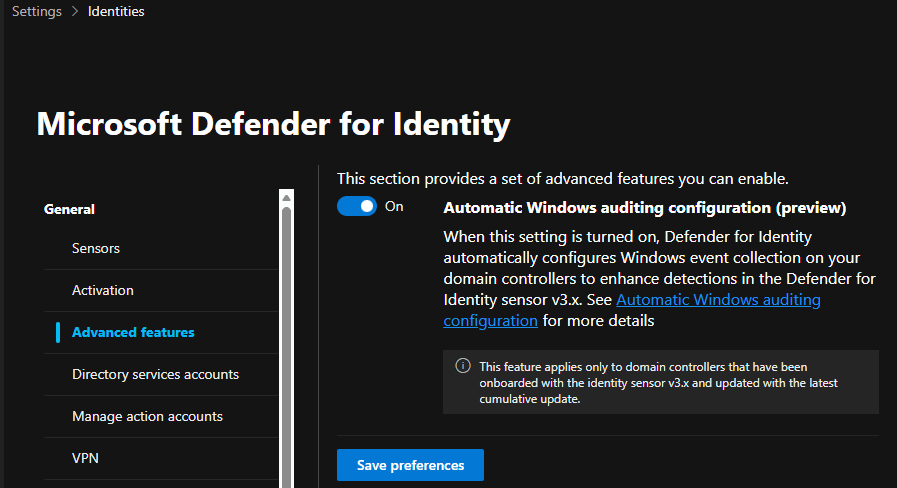Viewport: 897px width, 488px height.
Task: Select Advanced features in the sidebar
Action: tap(133, 332)
